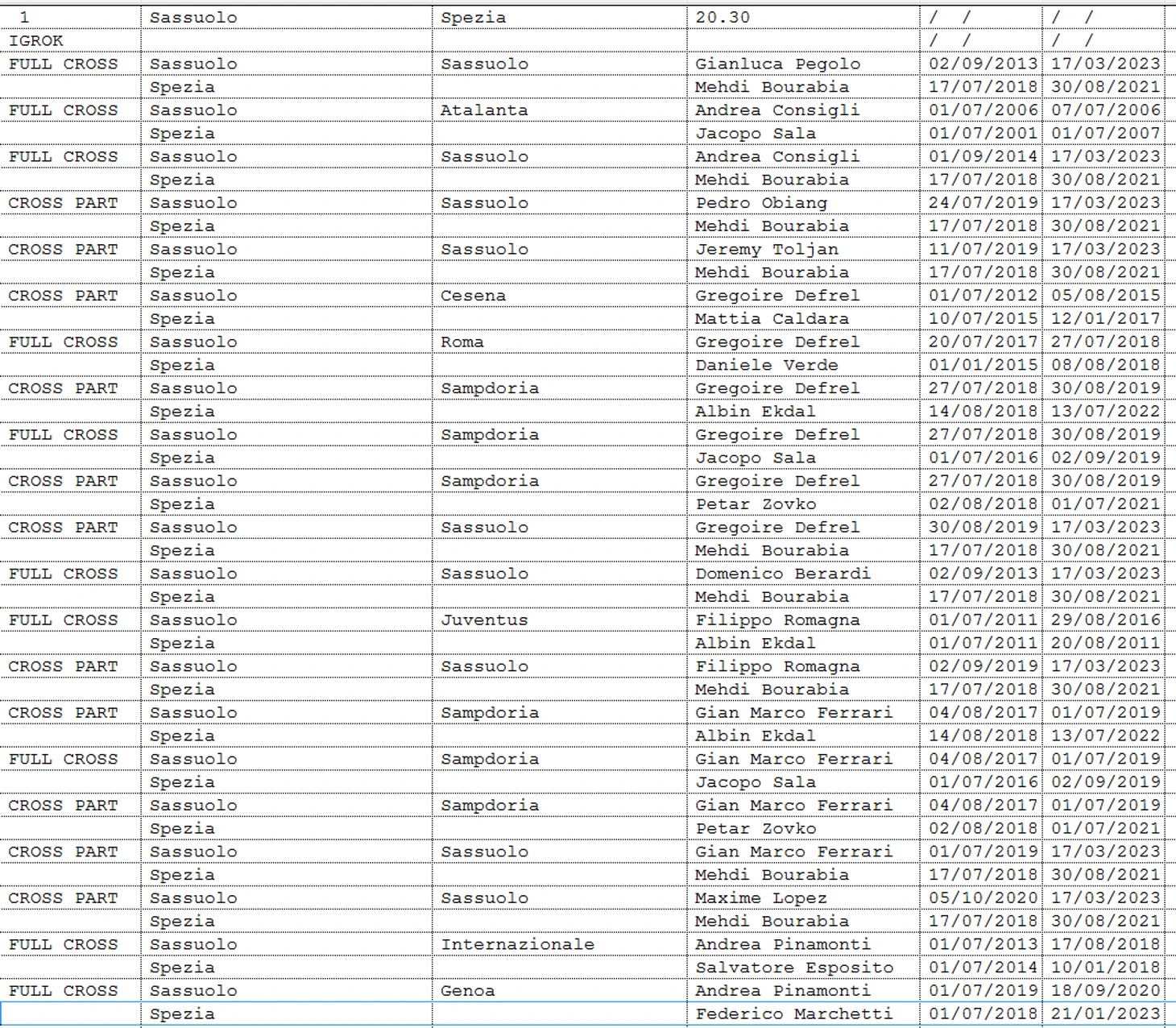Select date "29/08/2016"

click(1106, 620)
